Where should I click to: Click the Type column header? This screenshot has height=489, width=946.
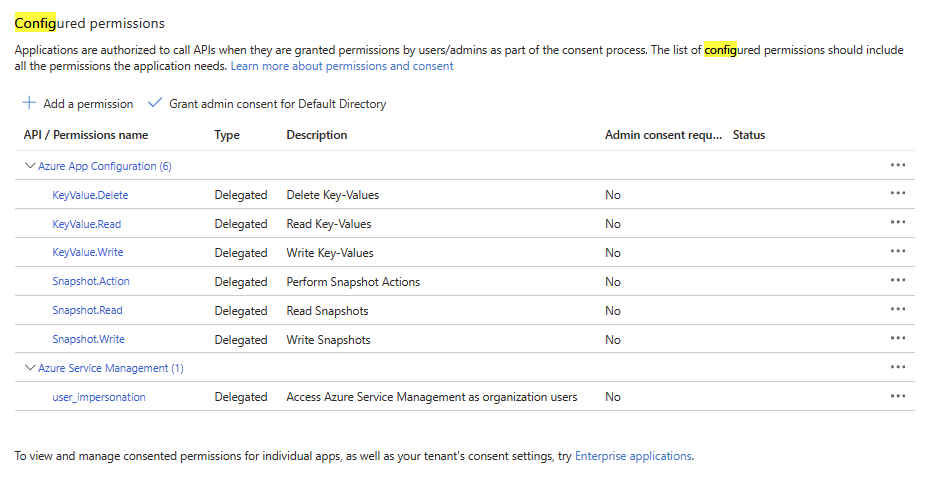(x=227, y=135)
